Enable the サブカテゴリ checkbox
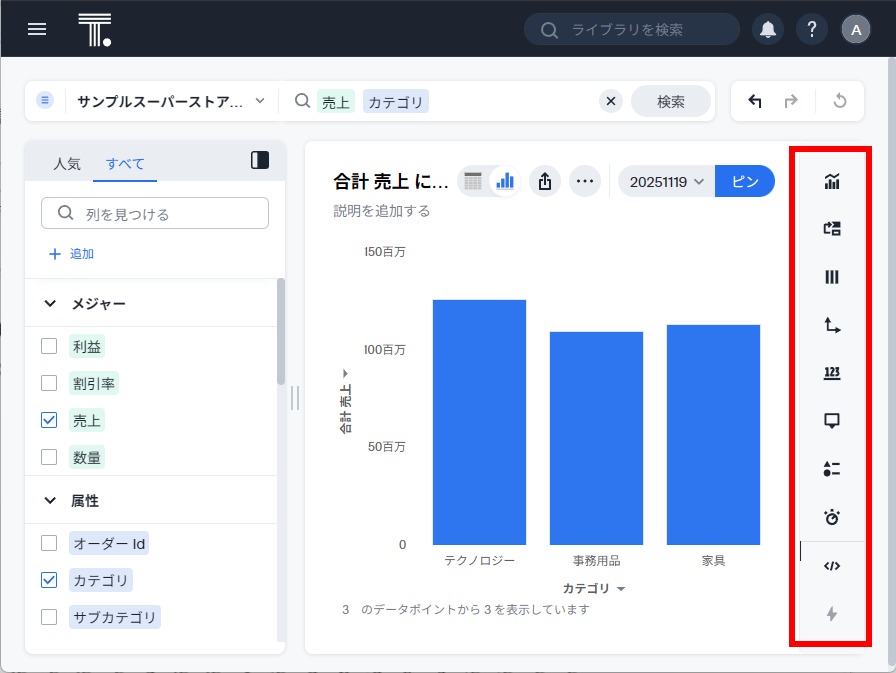The width and height of the screenshot is (896, 673). 49,616
